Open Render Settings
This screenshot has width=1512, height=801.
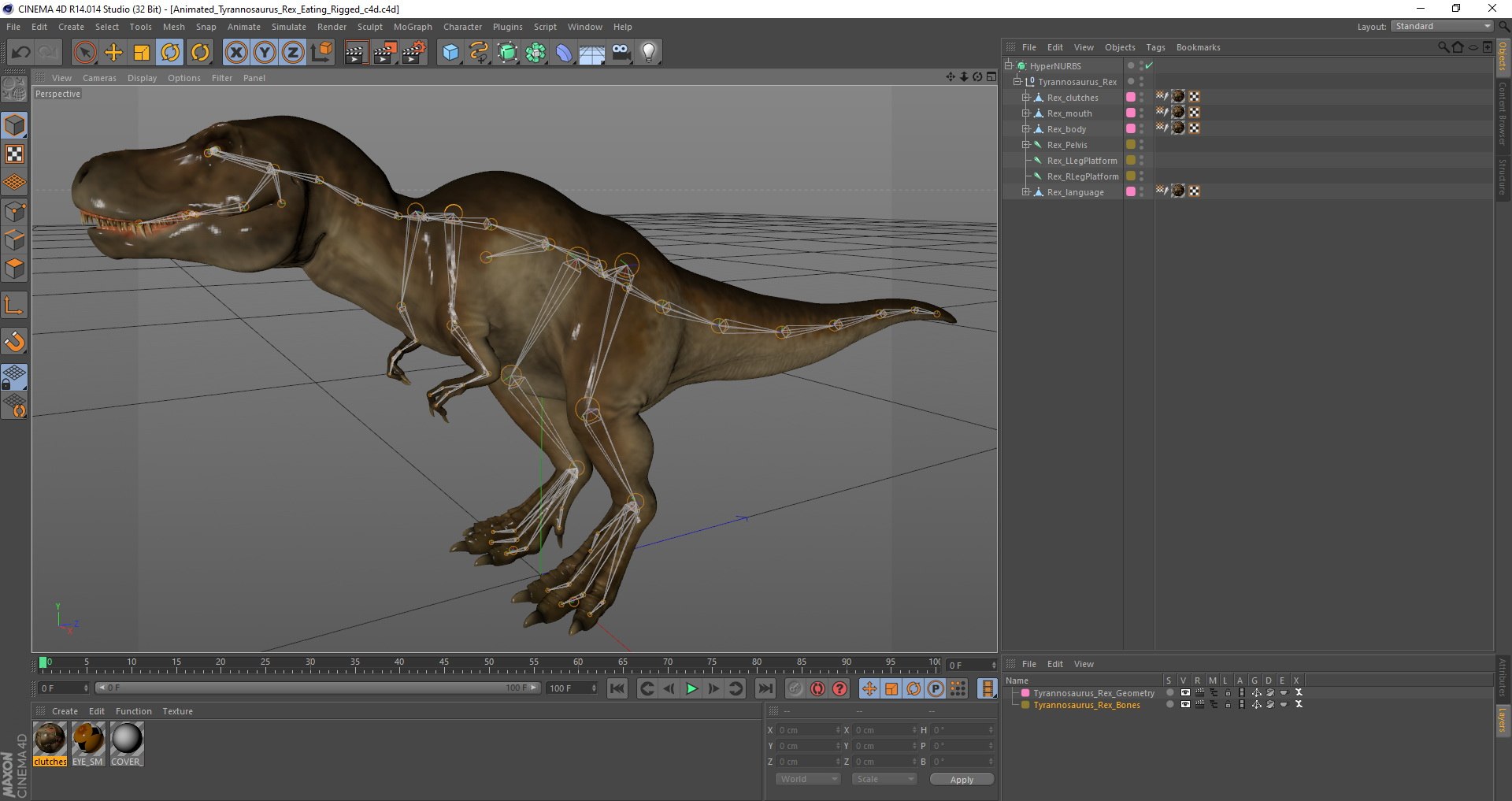click(414, 53)
